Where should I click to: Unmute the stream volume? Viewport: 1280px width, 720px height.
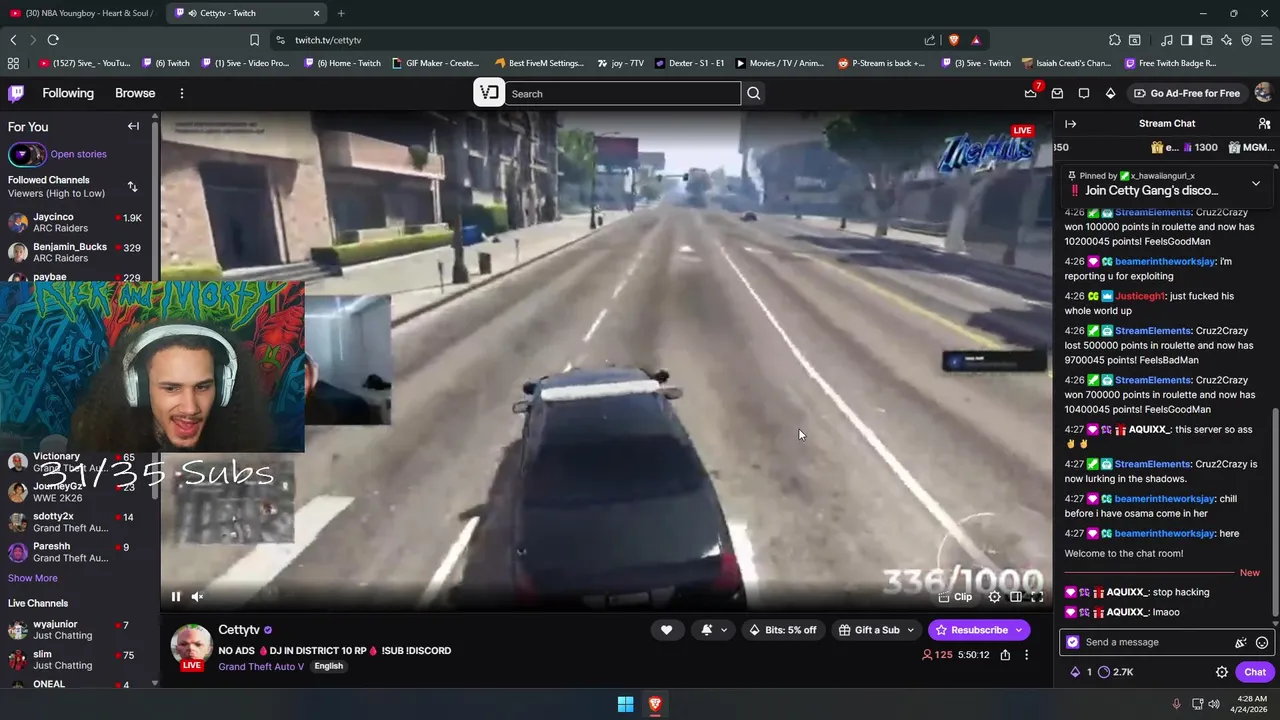(x=197, y=597)
